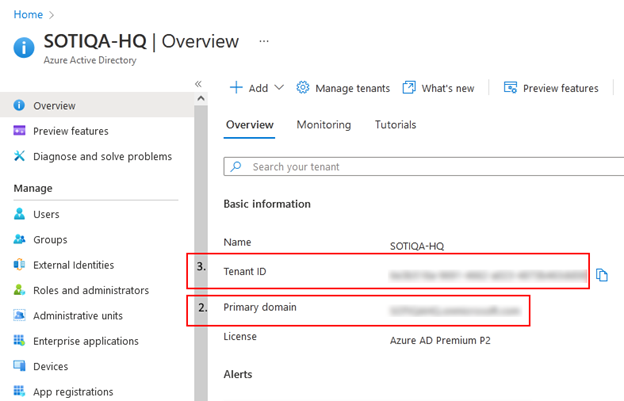Click the App registrations grid icon
The height and width of the screenshot is (401, 624).
pyautogui.click(x=19, y=391)
